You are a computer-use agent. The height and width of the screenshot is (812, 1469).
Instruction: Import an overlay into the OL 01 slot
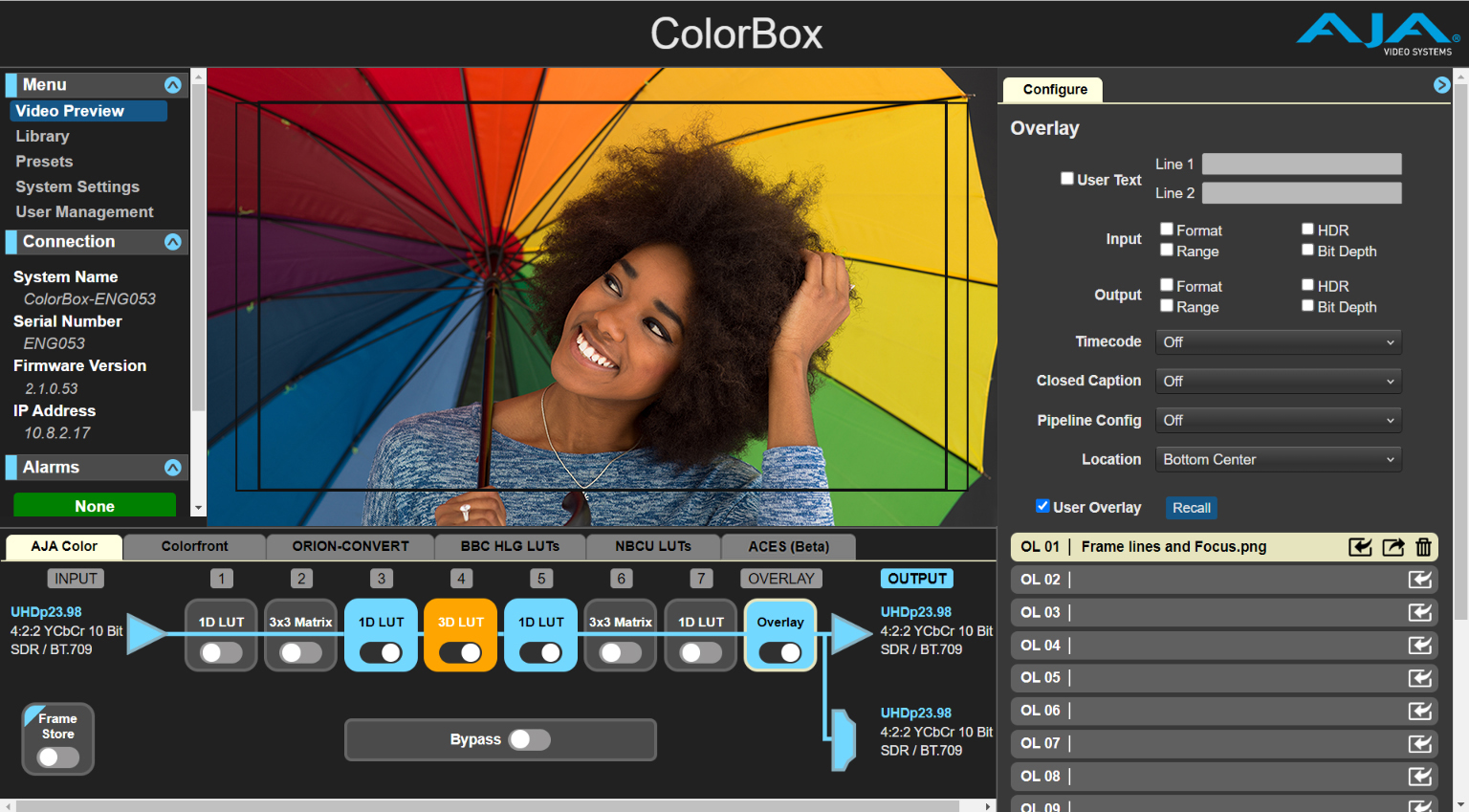(x=1362, y=547)
